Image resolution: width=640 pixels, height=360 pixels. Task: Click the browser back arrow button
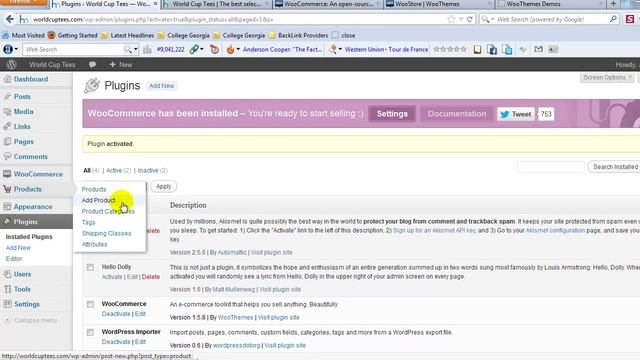tap(9, 19)
